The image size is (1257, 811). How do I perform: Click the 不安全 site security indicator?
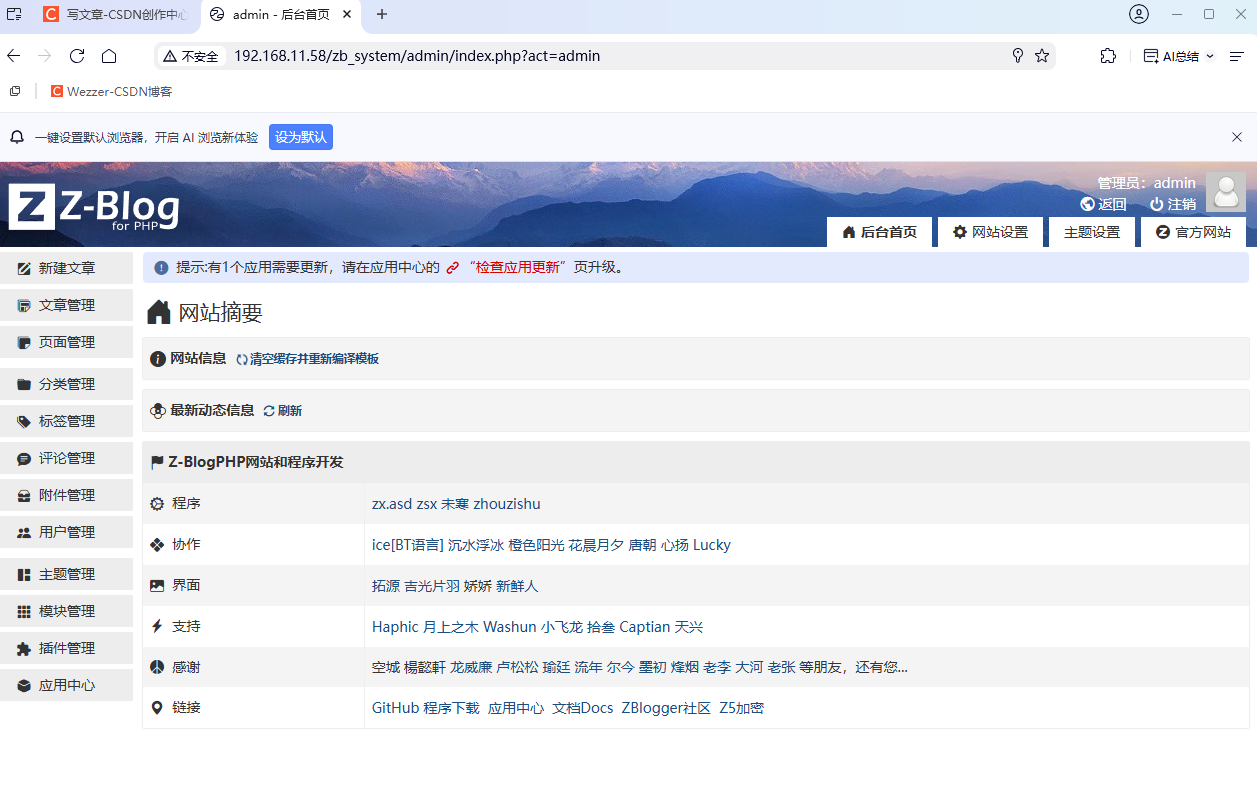(x=191, y=56)
